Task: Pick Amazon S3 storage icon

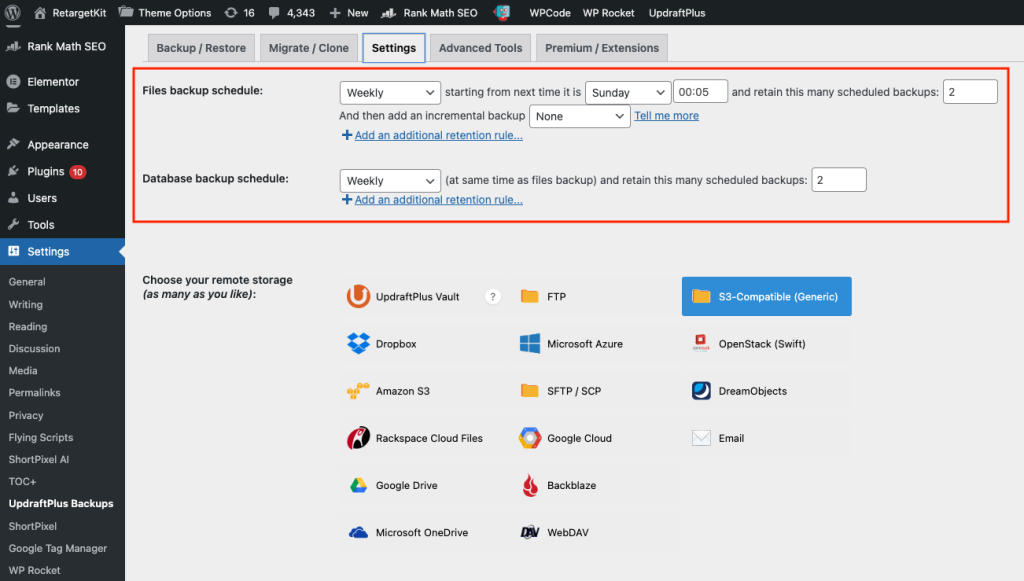Action: [358, 391]
